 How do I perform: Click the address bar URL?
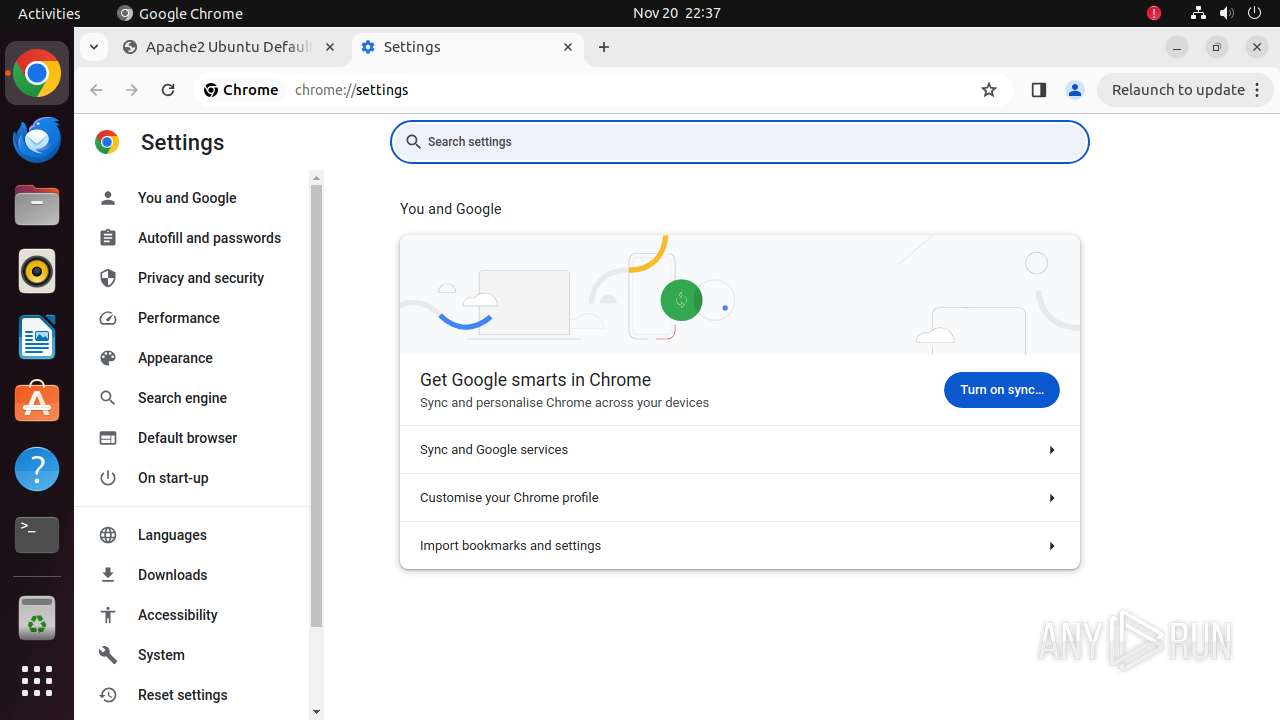pyautogui.click(x=352, y=90)
